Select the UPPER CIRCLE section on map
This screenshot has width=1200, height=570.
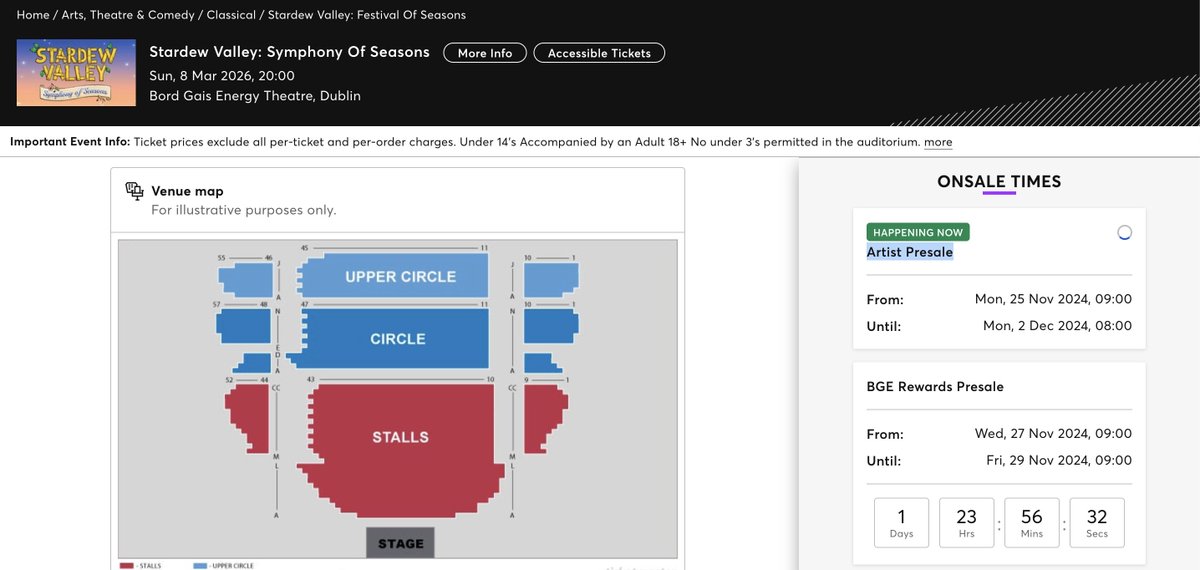point(396,276)
